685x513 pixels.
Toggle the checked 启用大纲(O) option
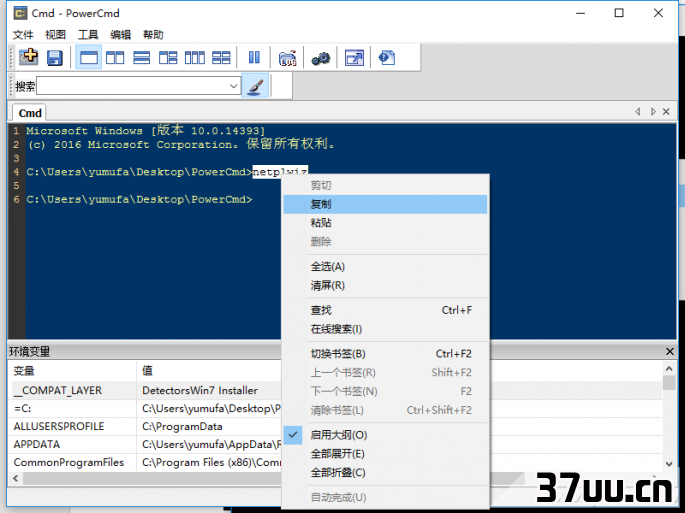[x=385, y=435]
